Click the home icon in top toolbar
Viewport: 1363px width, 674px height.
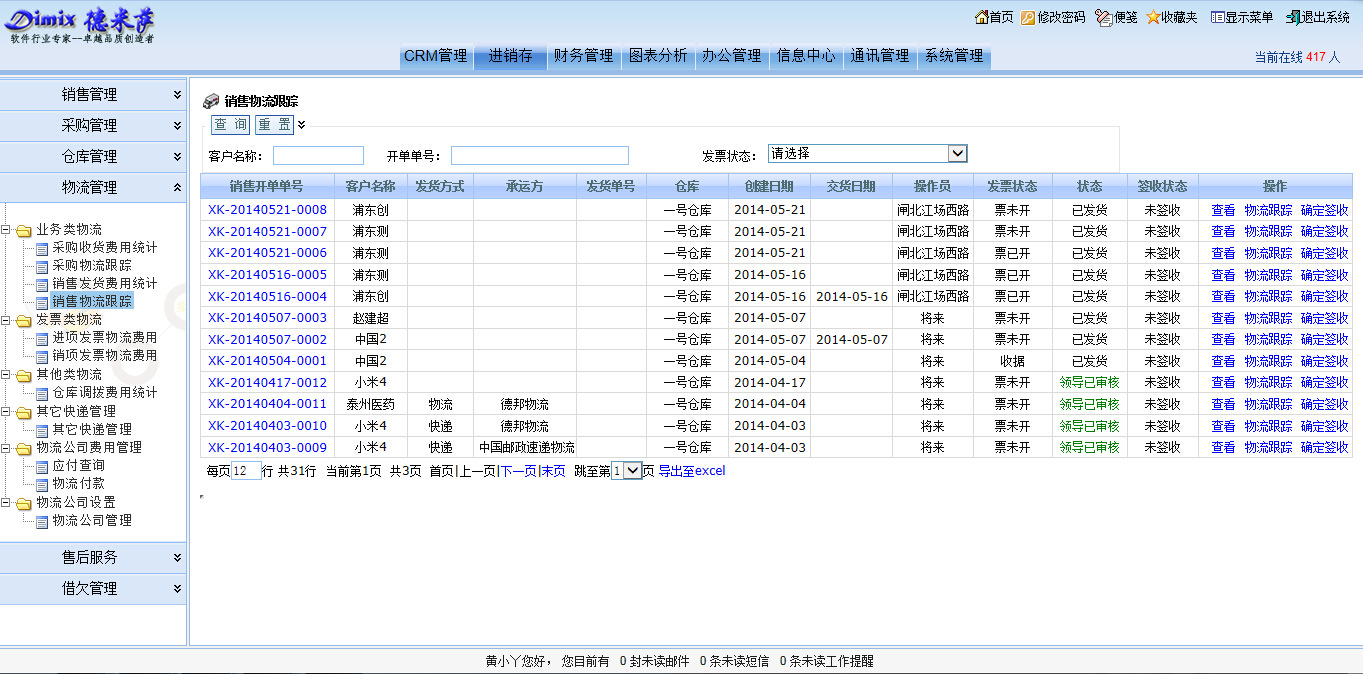click(981, 17)
